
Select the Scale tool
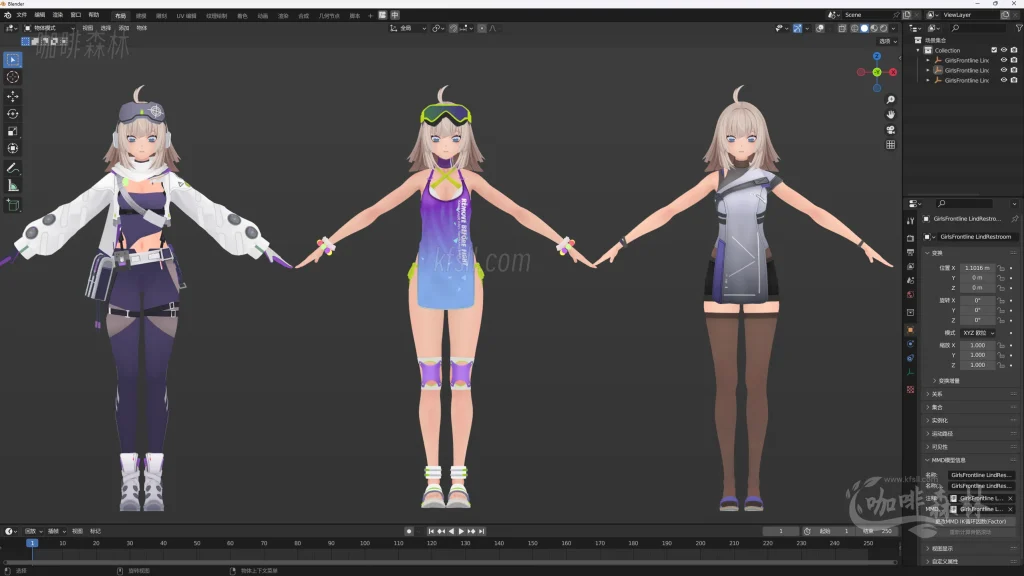click(12, 131)
